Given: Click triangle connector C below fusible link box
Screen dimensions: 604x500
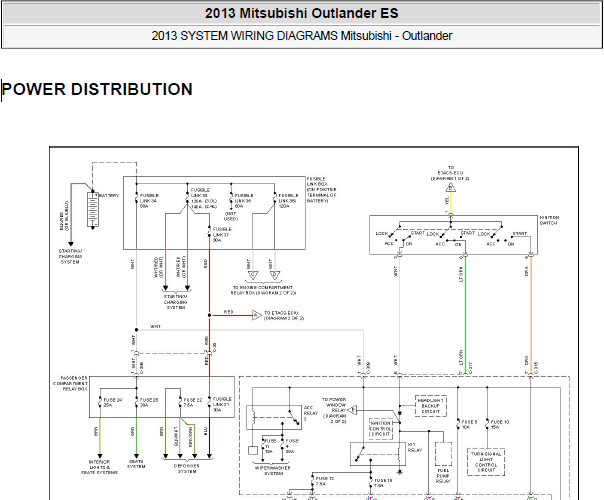Looking at the screenshot, I should [x=253, y=275].
